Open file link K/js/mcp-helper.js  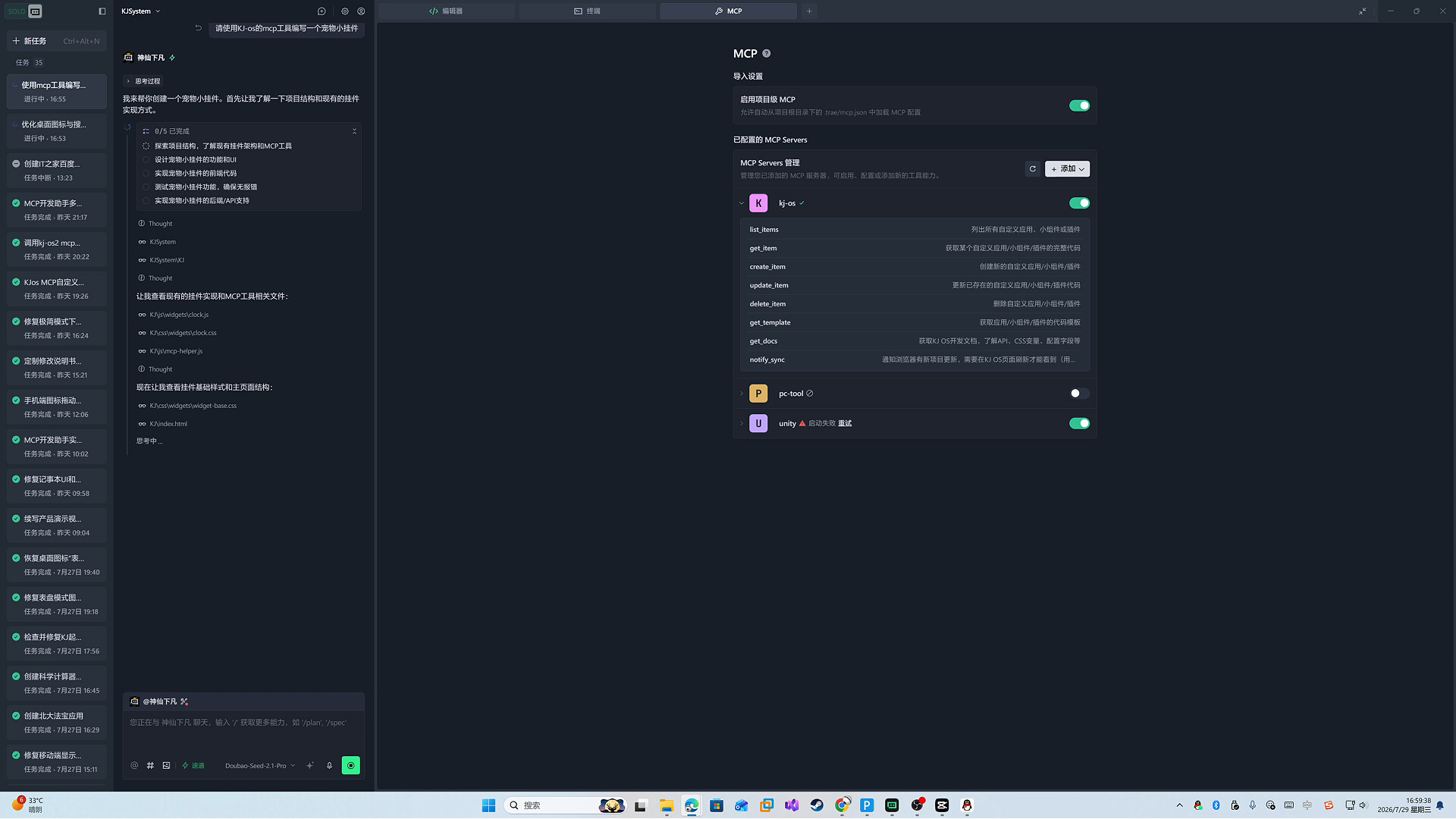[x=176, y=351]
